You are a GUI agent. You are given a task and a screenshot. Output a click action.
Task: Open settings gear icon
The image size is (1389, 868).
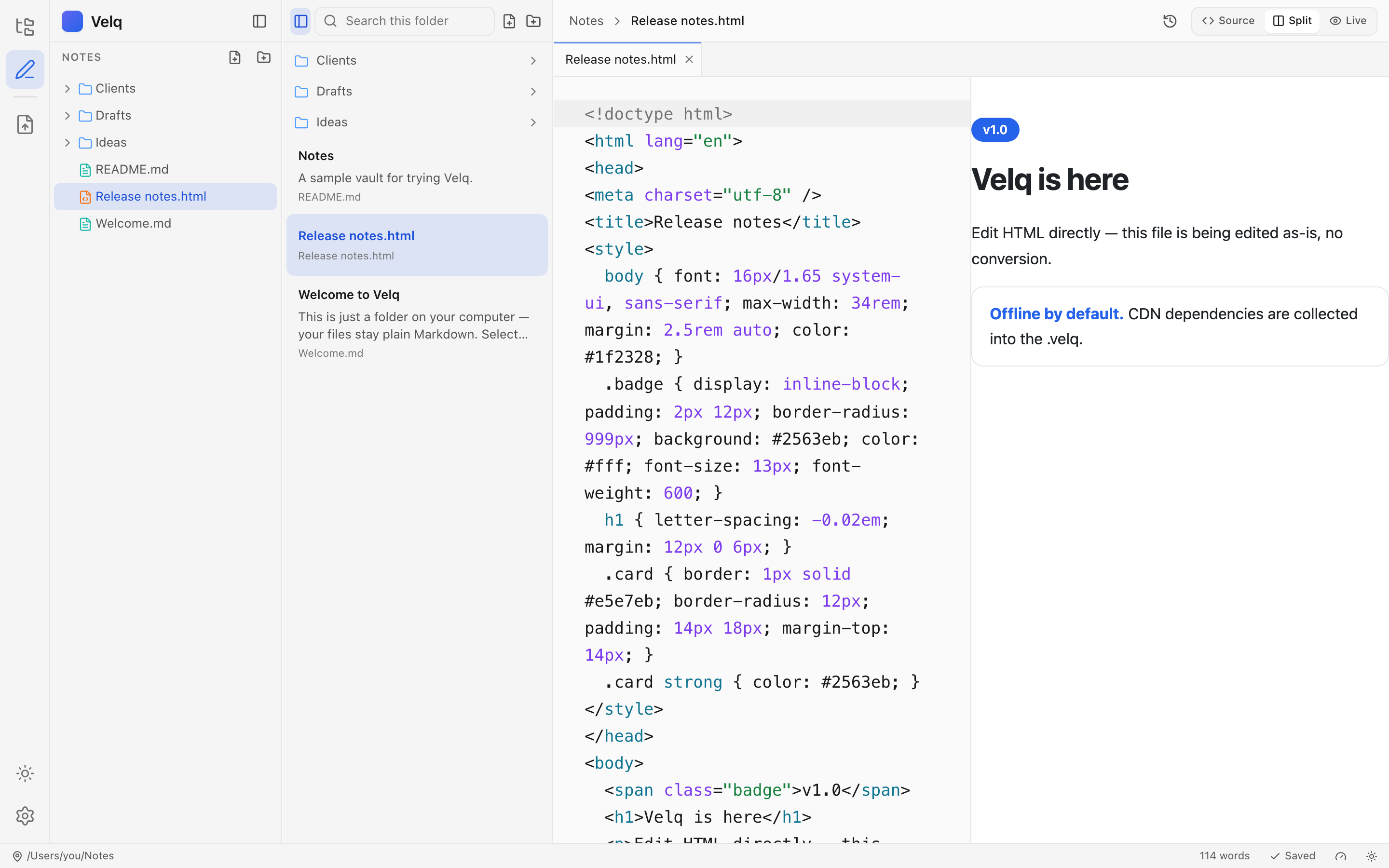pyautogui.click(x=25, y=816)
